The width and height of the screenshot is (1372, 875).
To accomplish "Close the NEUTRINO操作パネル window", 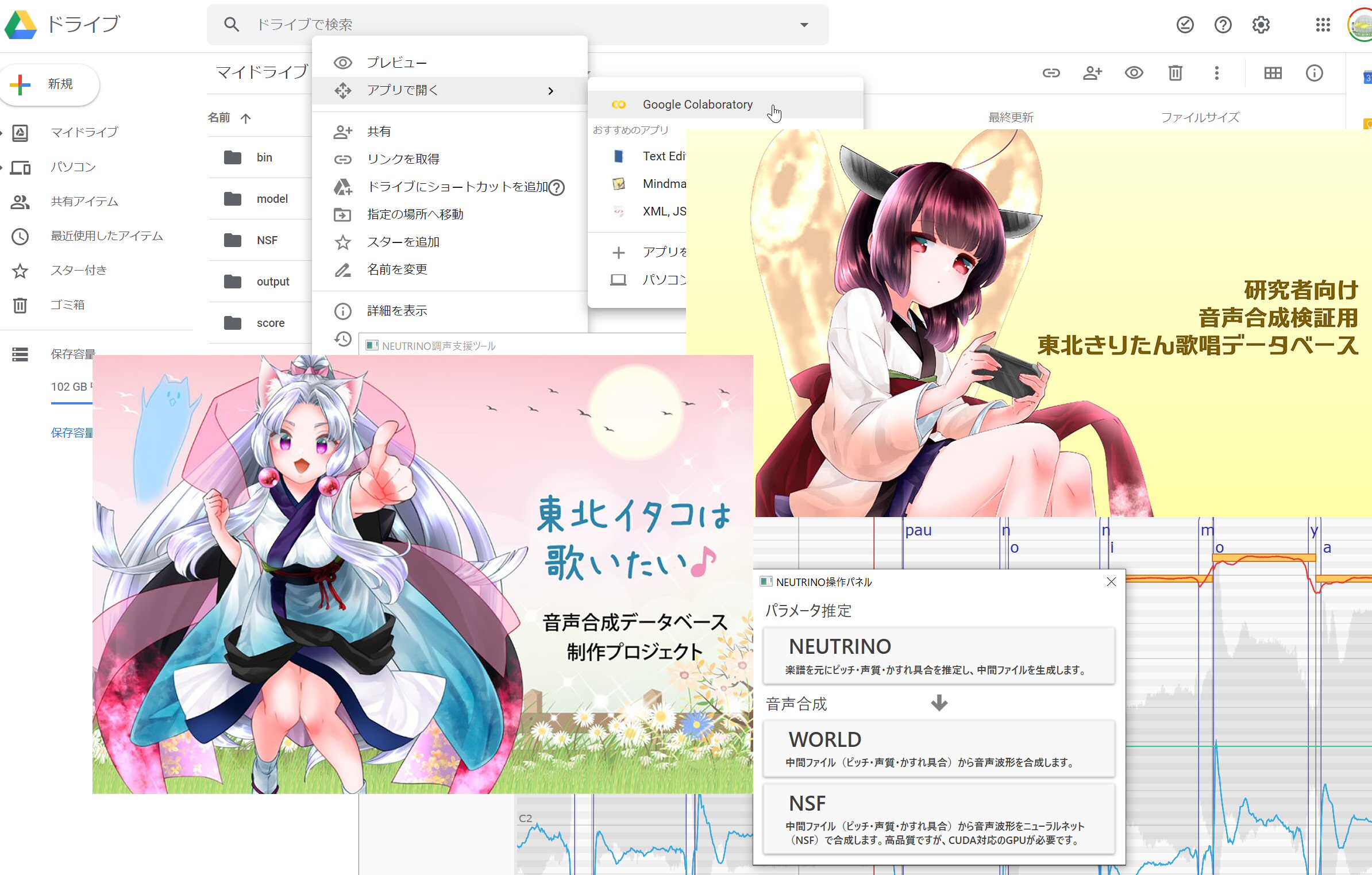I will [x=1111, y=582].
